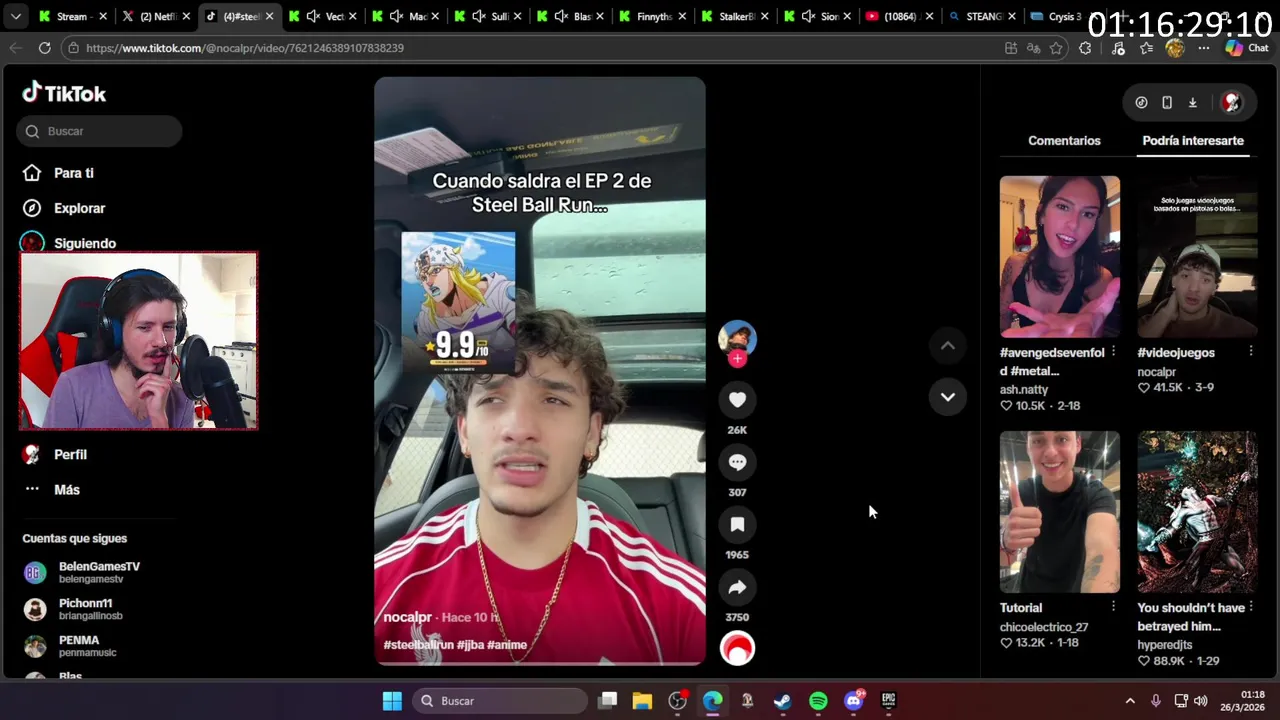This screenshot has height=720, width=1280.
Task: Click the TikTok logo
Action: [64, 93]
